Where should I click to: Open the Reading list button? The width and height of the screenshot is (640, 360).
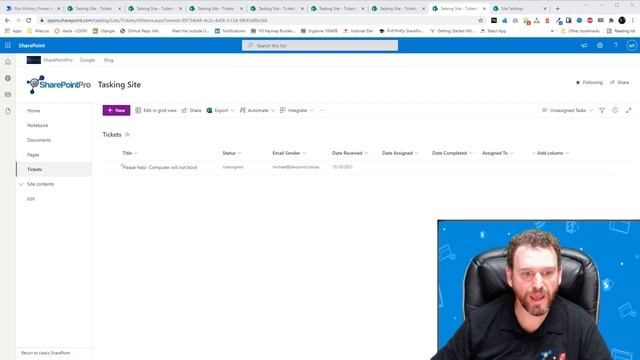pos(621,31)
